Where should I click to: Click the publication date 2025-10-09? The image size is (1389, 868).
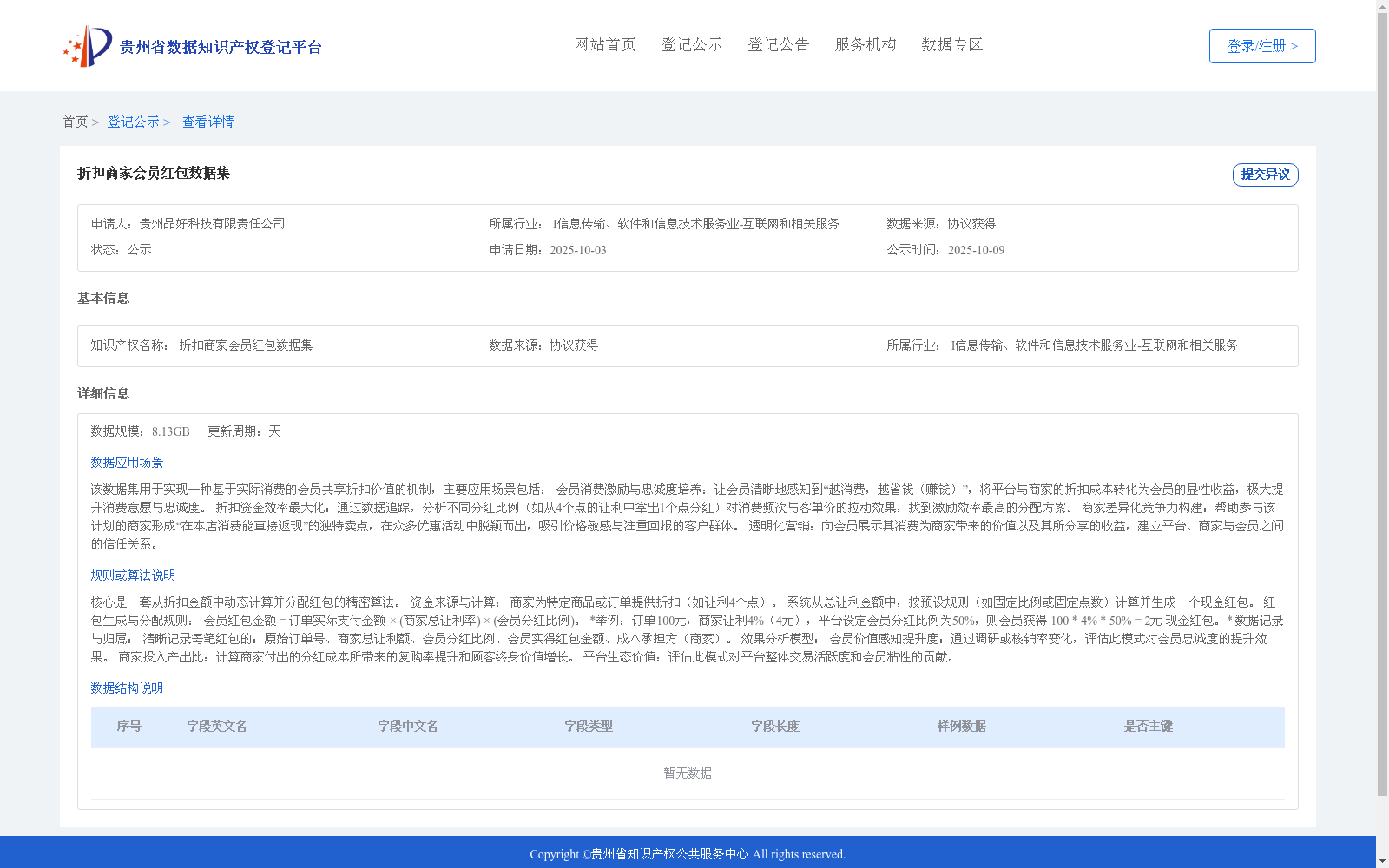coord(976,251)
